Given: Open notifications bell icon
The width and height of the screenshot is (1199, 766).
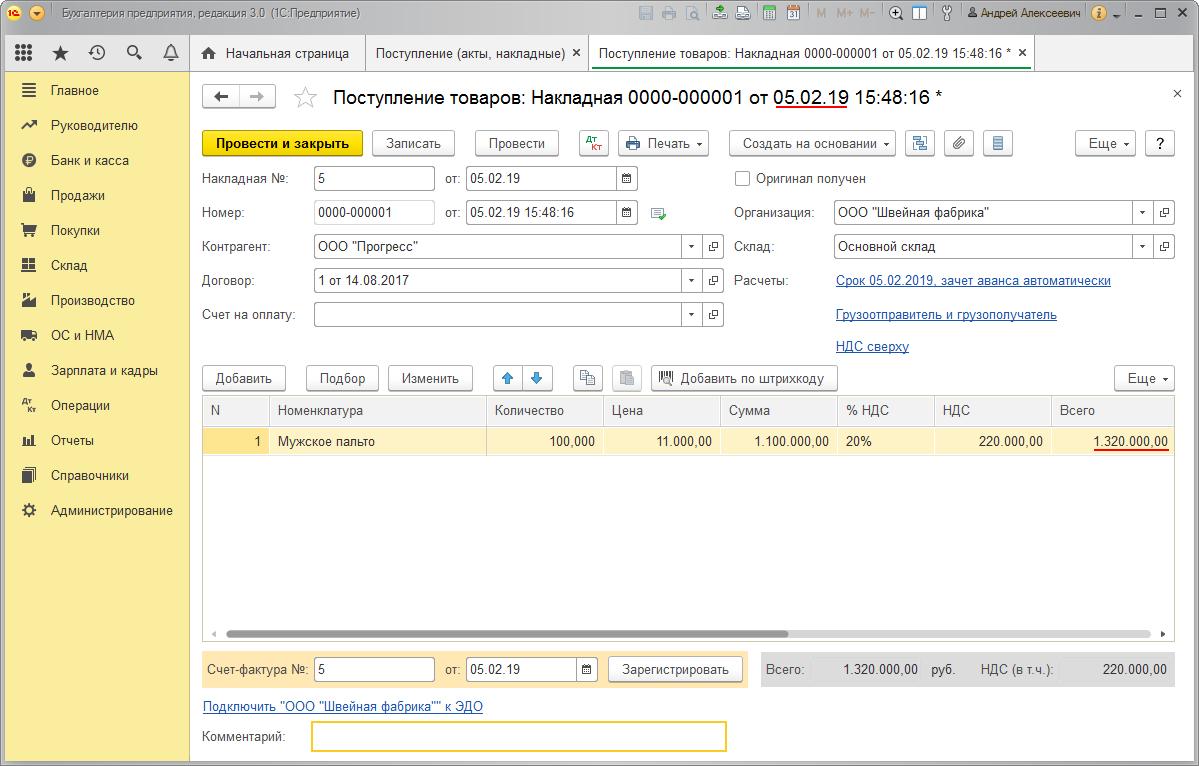Looking at the screenshot, I should coord(171,53).
